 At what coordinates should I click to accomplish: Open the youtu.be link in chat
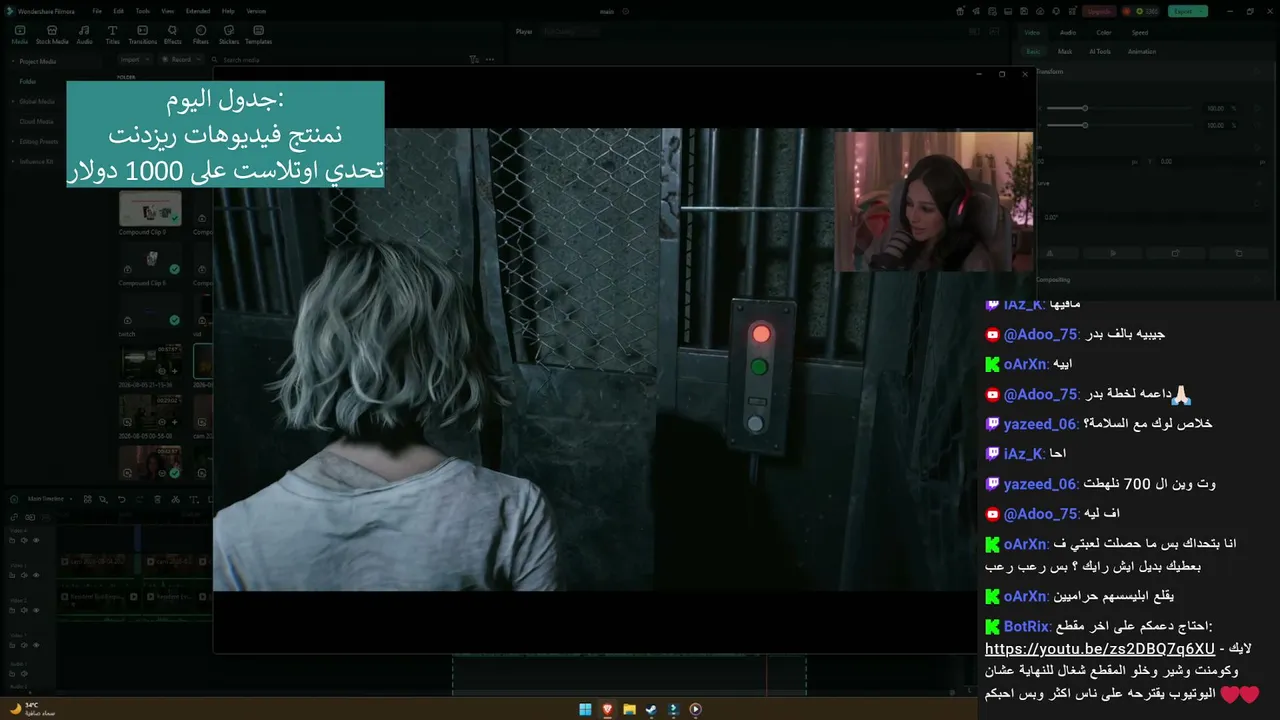point(1100,649)
